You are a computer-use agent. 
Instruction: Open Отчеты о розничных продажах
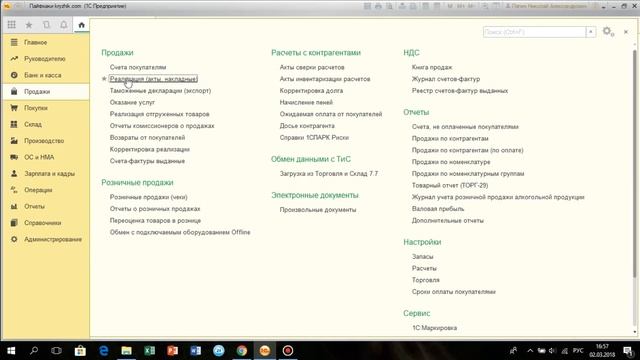tap(155, 209)
